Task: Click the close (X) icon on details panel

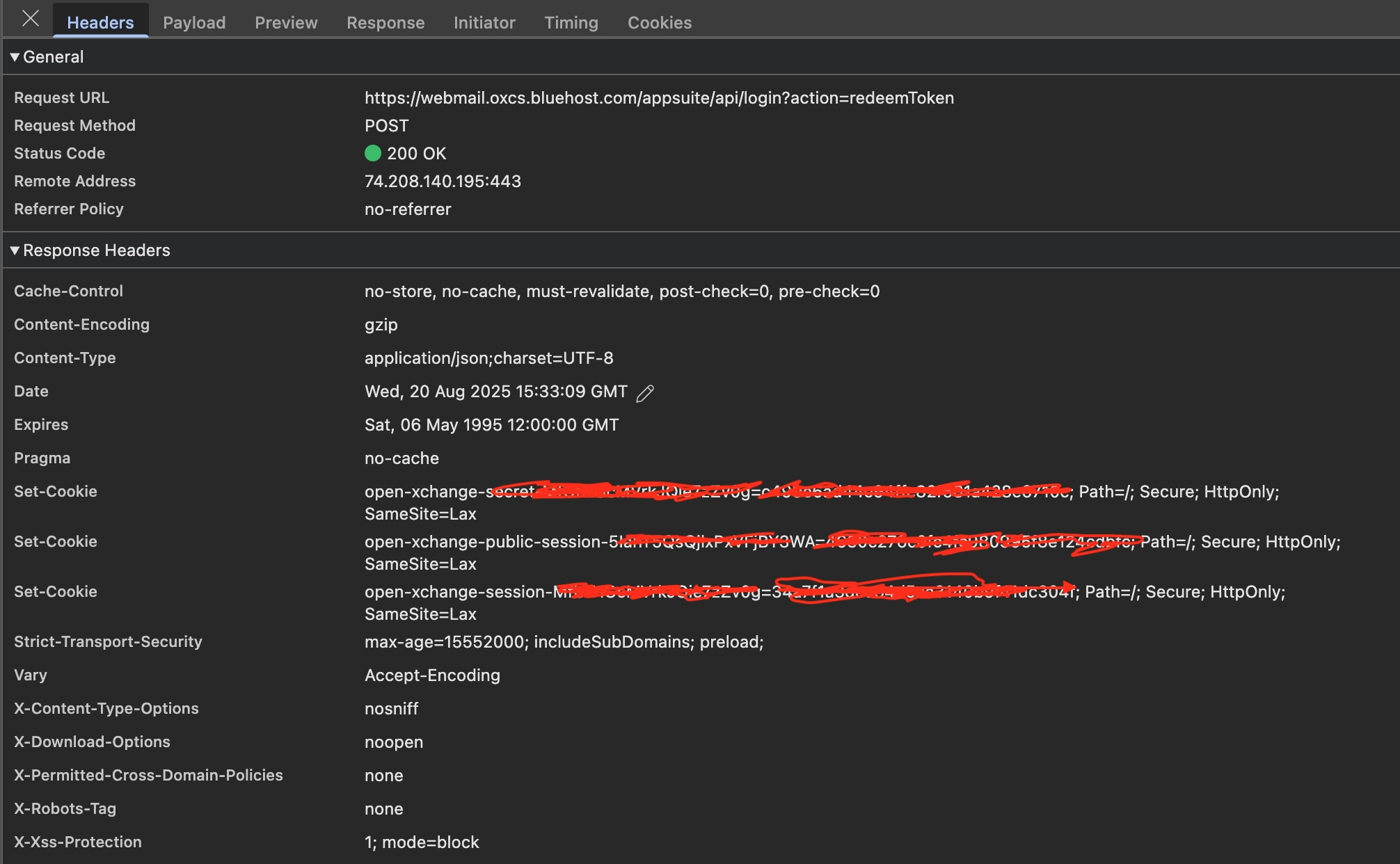Action: [29, 19]
